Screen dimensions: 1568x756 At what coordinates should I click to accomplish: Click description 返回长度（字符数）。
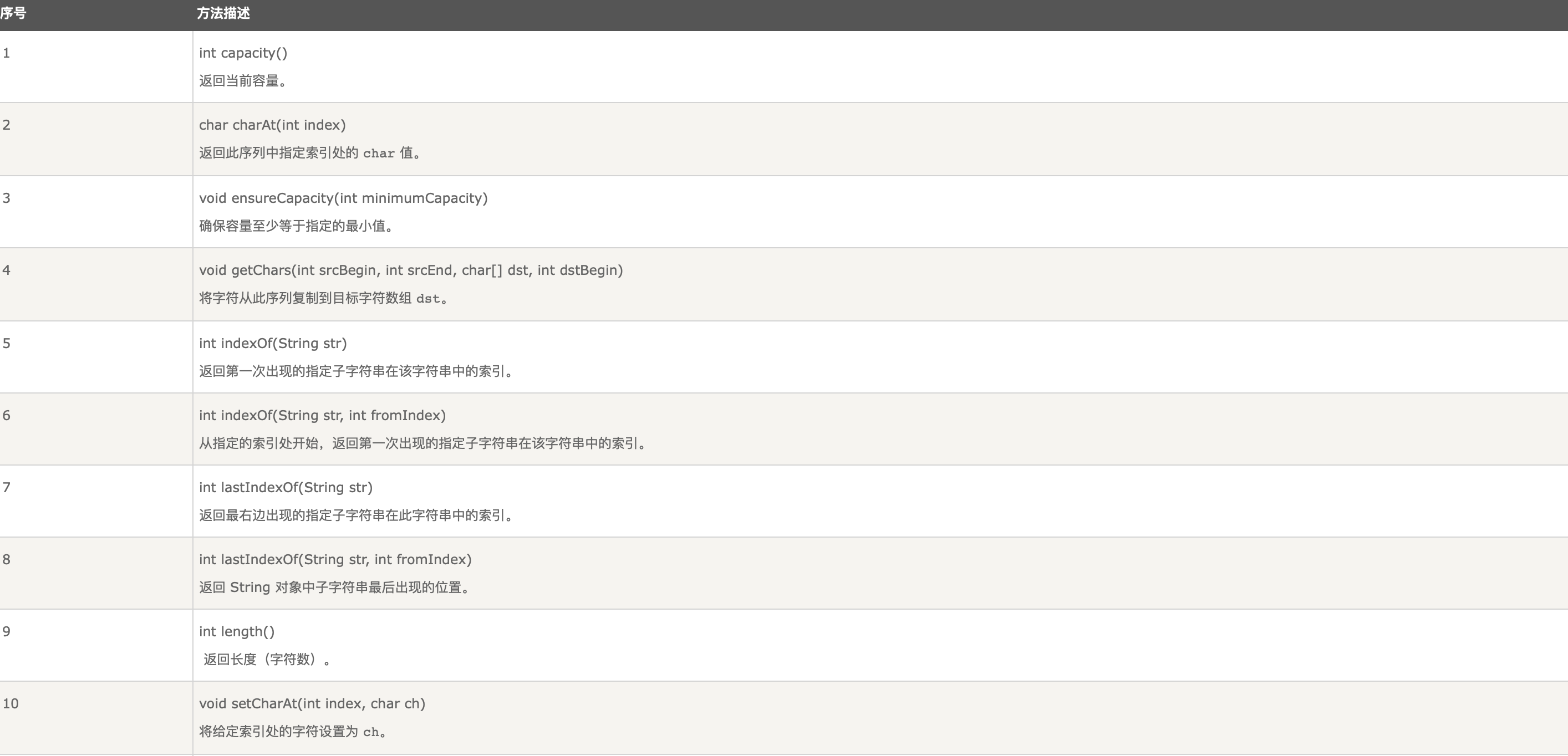pyautogui.click(x=267, y=660)
